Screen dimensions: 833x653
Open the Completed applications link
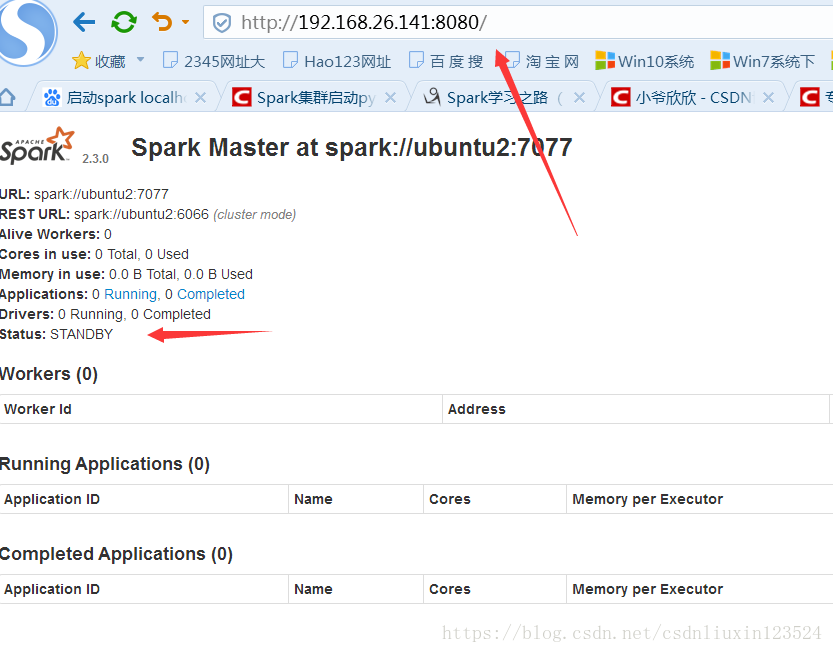211,294
